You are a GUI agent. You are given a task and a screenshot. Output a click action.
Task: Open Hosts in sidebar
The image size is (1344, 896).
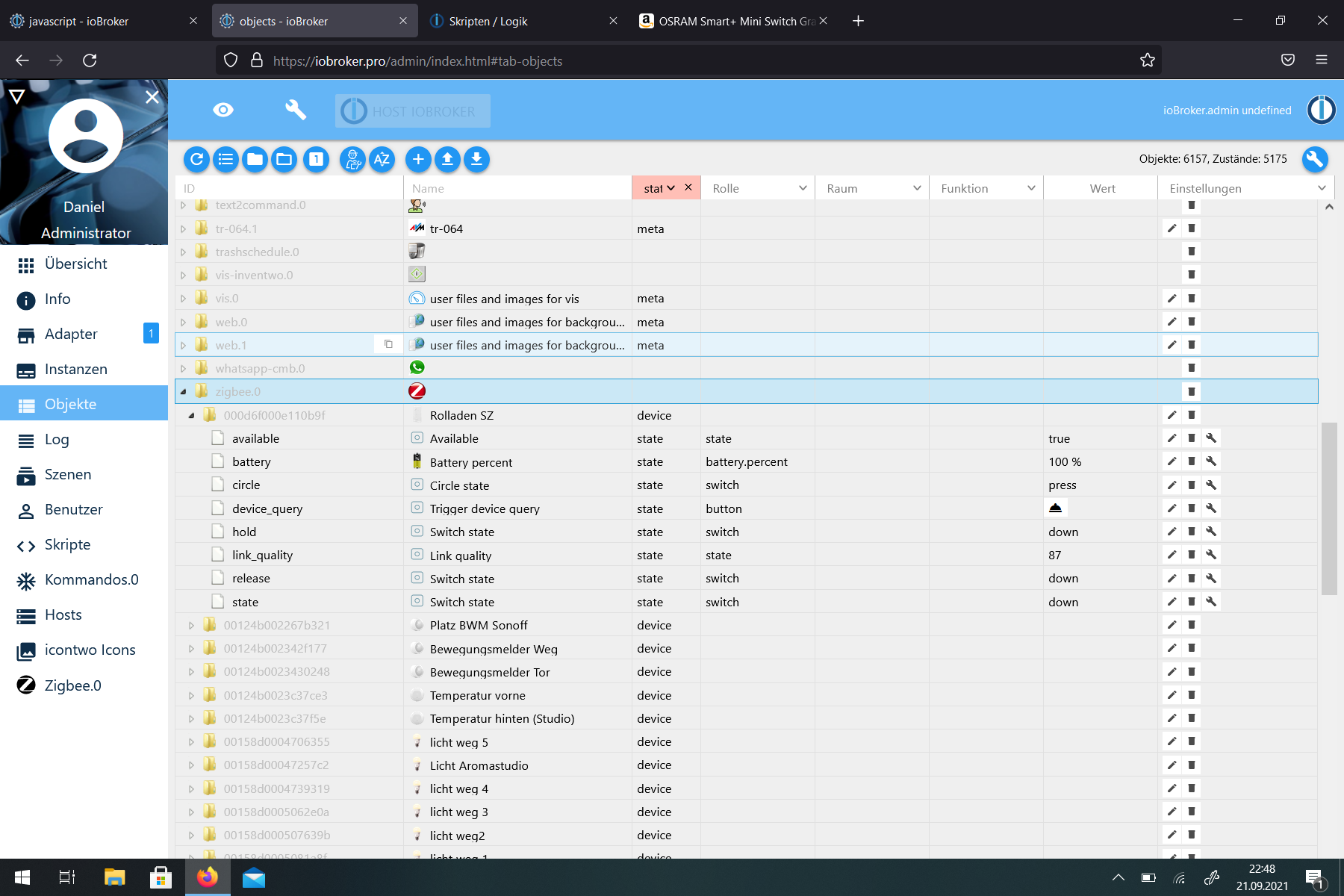pyautogui.click(x=84, y=615)
